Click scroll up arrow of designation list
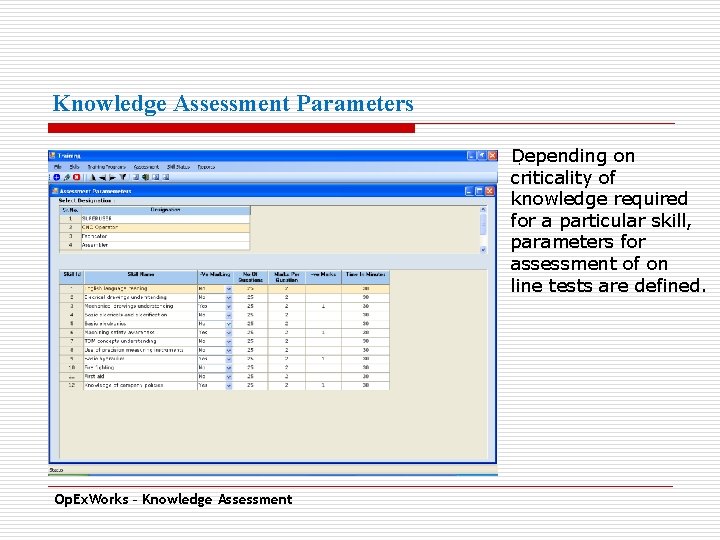Image resolution: width=720 pixels, height=540 pixels. tap(483, 210)
